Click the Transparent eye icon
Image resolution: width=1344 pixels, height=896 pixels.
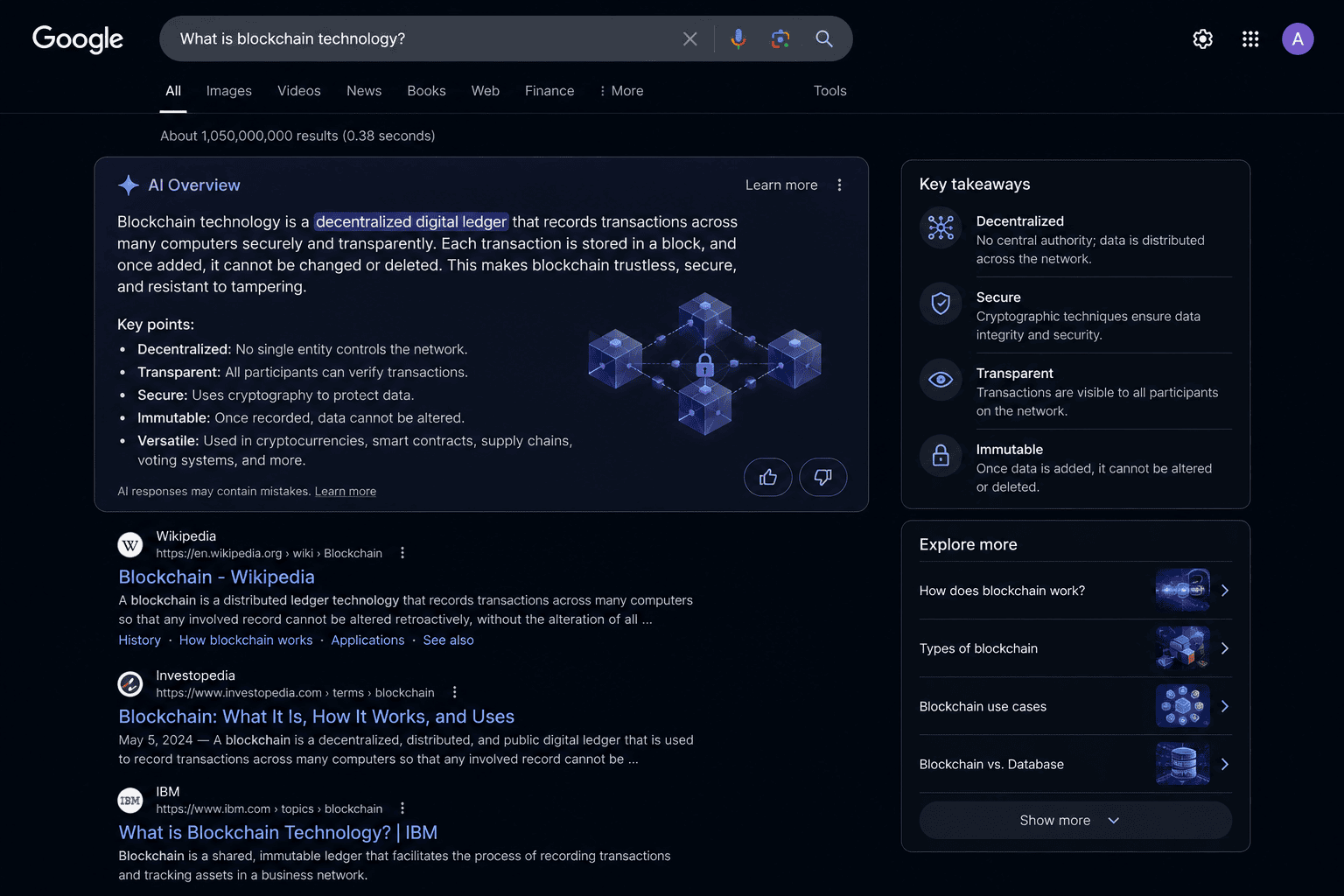[x=941, y=380]
